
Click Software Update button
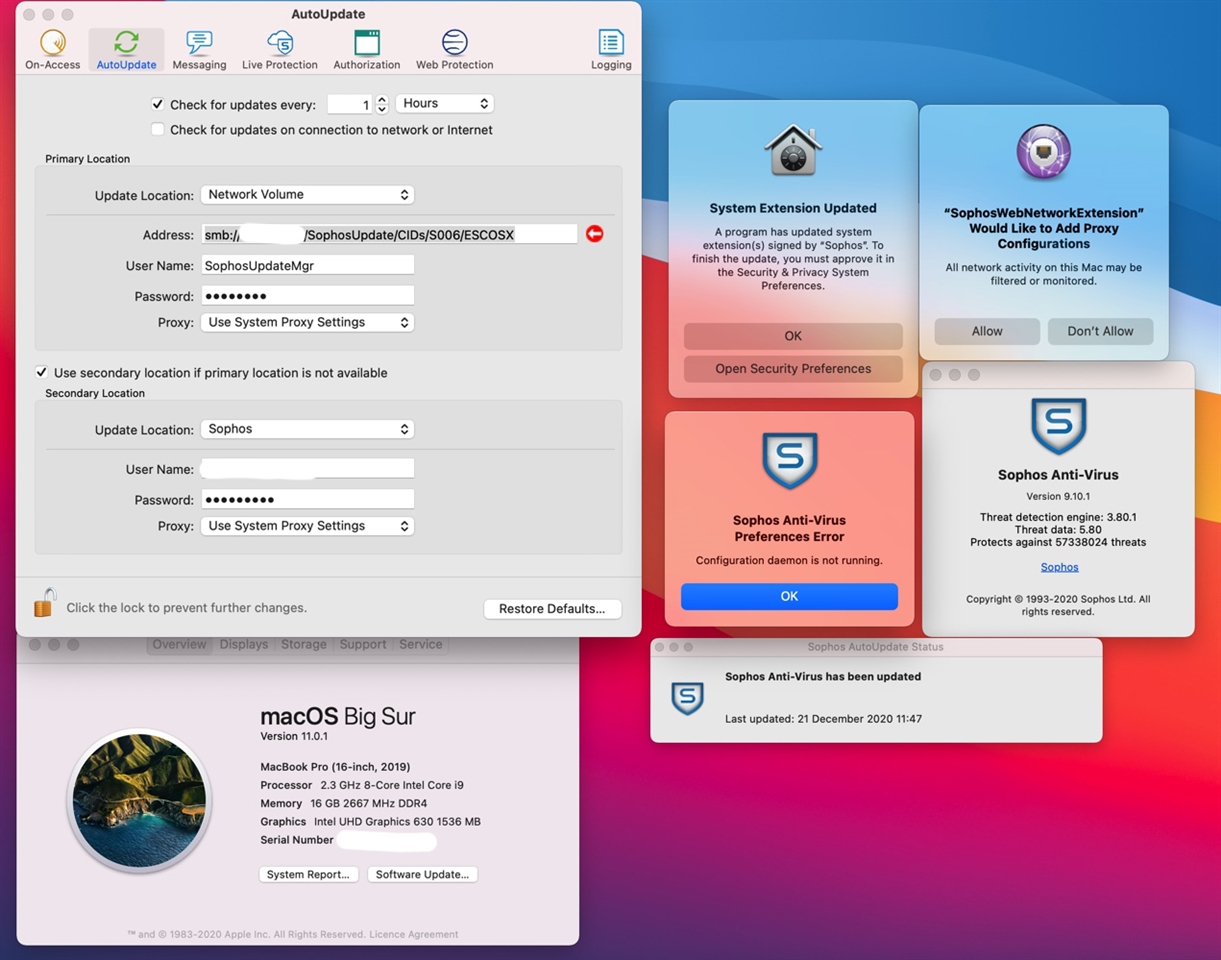pyautogui.click(x=422, y=875)
